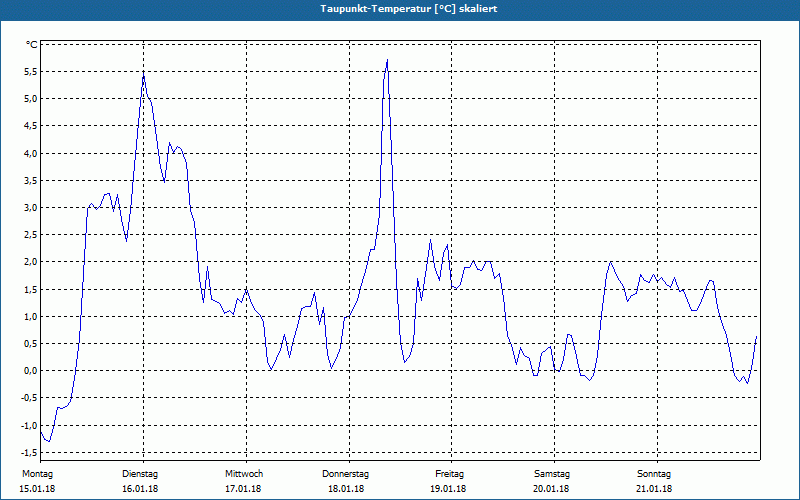Screen dimensions: 800x500
Task: Click the 18.01.18 date label
Action: click(x=346, y=489)
